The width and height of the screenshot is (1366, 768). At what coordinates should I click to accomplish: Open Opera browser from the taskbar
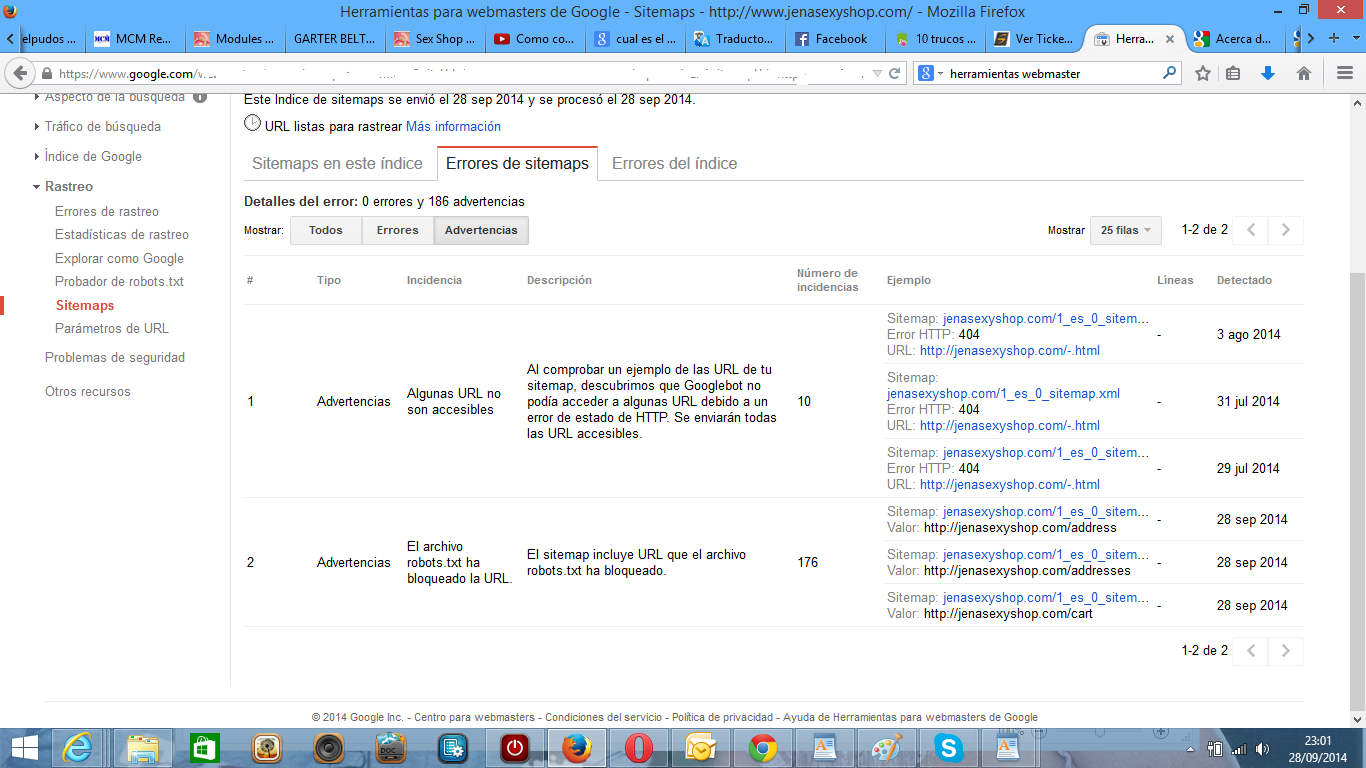[639, 748]
